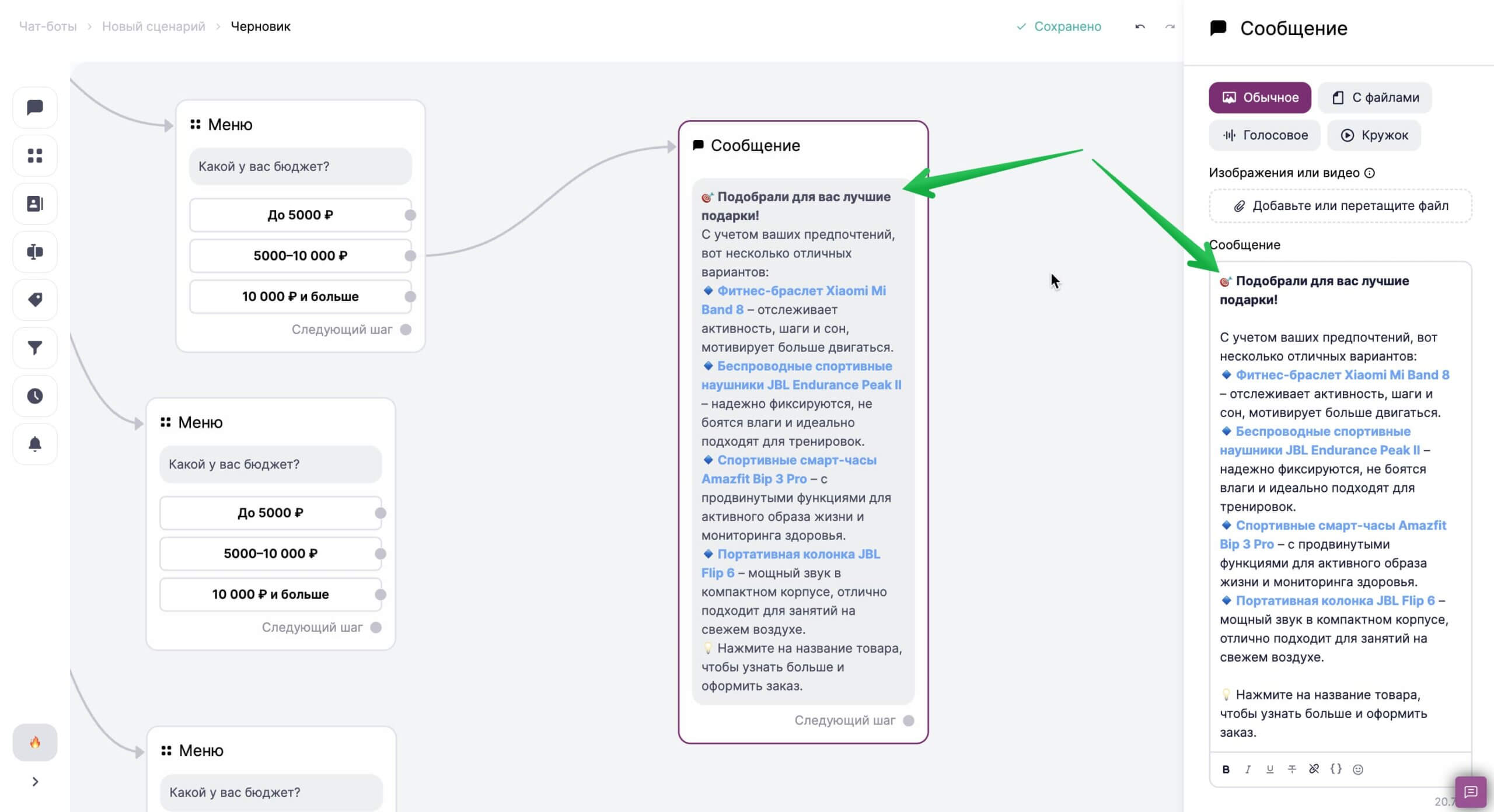Apply underline formatting in message editor
Viewport: 1494px width, 812px height.
click(x=1270, y=769)
